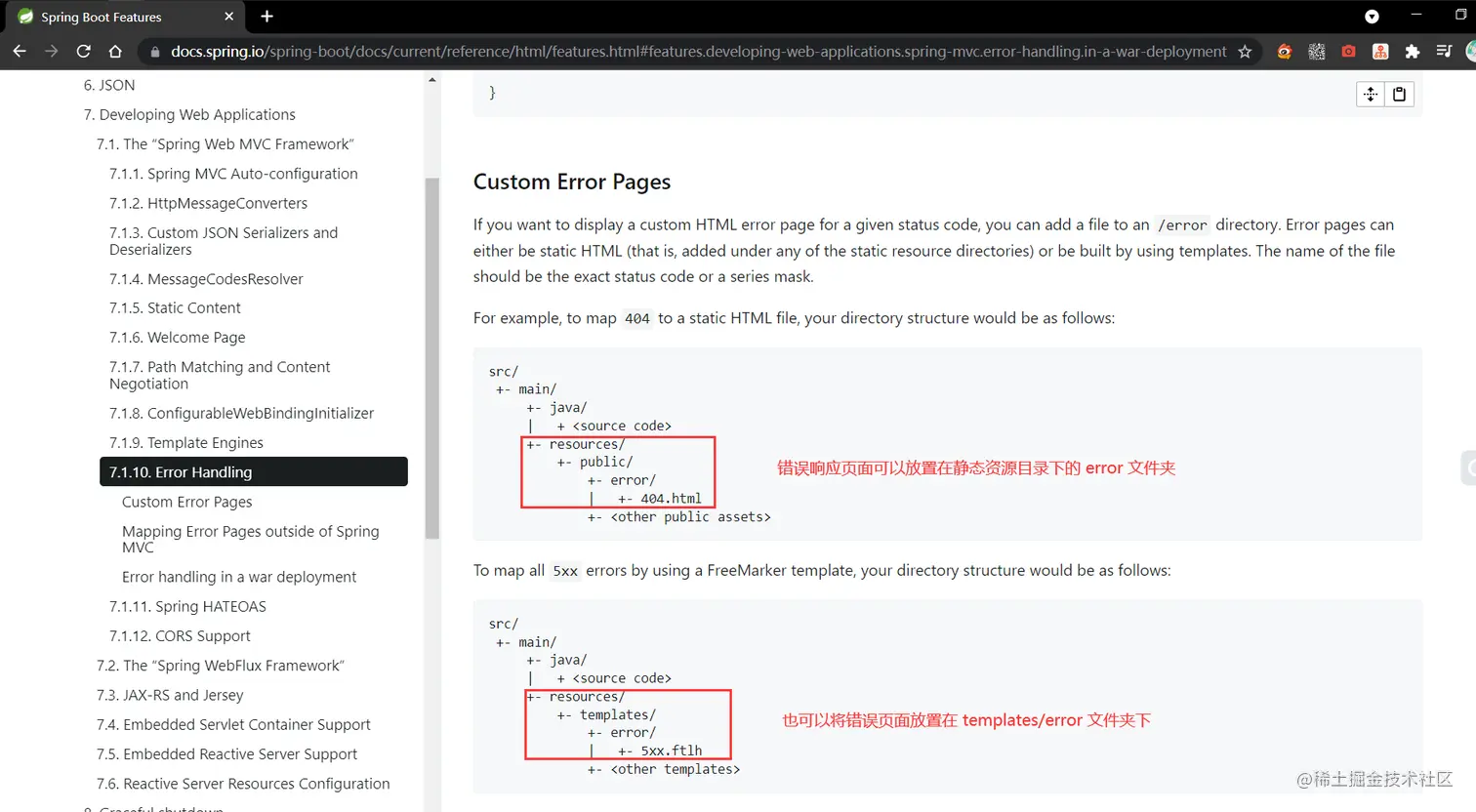Open the tab search dropdown in title bar

(1372, 17)
